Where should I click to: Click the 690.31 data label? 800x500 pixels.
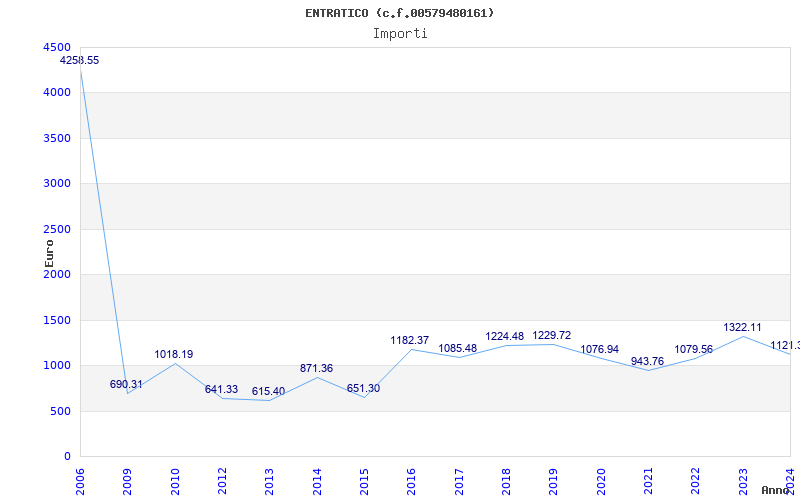coord(126,384)
